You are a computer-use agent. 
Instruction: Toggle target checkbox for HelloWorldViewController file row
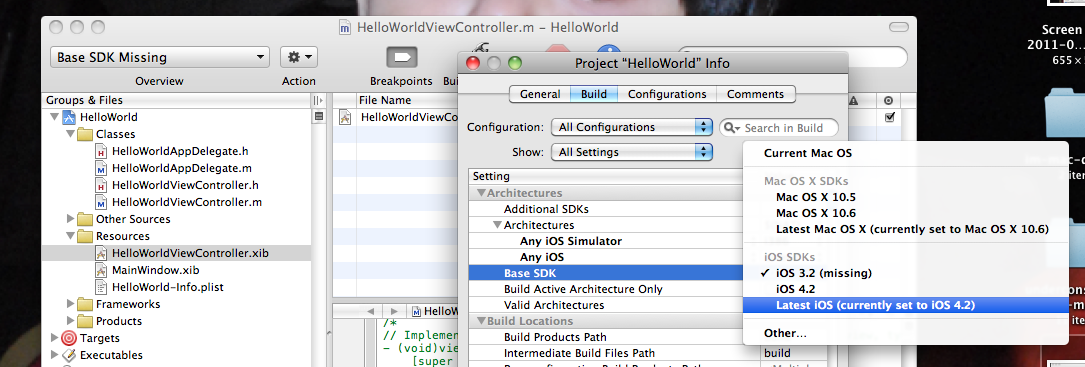pyautogui.click(x=889, y=117)
